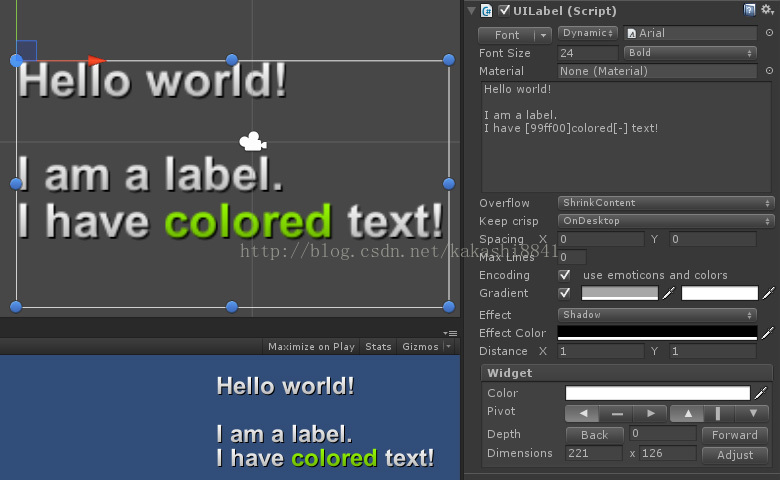This screenshot has height=480, width=780.
Task: Set pivot to bottom down arrow
Action: coord(753,413)
